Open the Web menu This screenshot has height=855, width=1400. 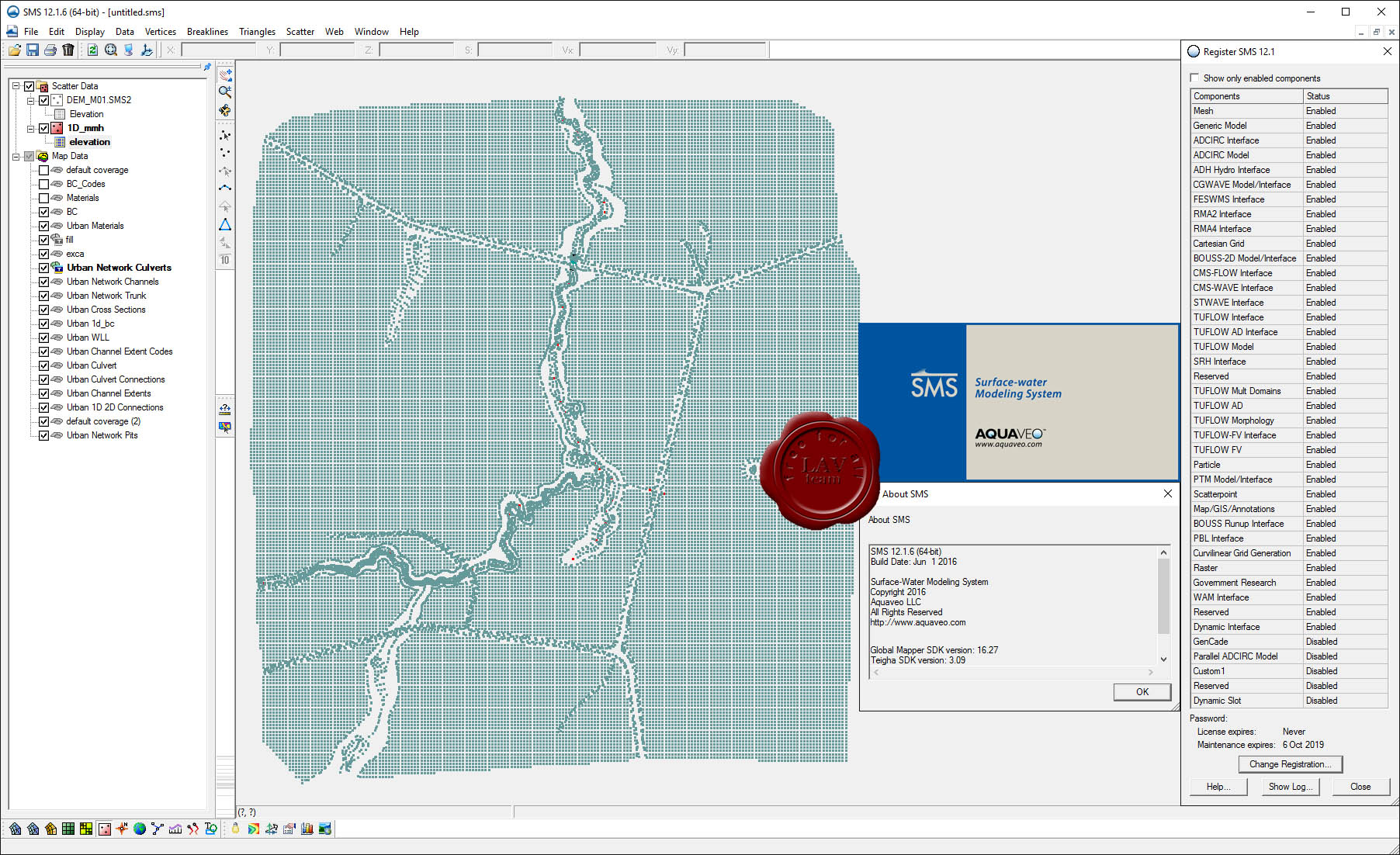pyautogui.click(x=334, y=32)
